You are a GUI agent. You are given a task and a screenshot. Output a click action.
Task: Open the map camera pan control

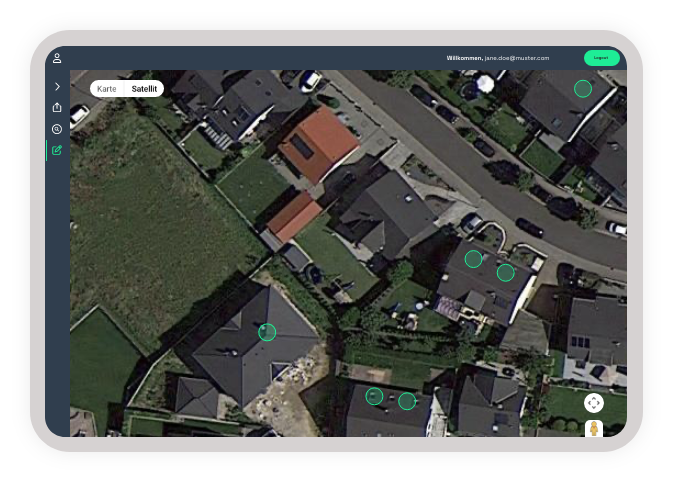594,403
